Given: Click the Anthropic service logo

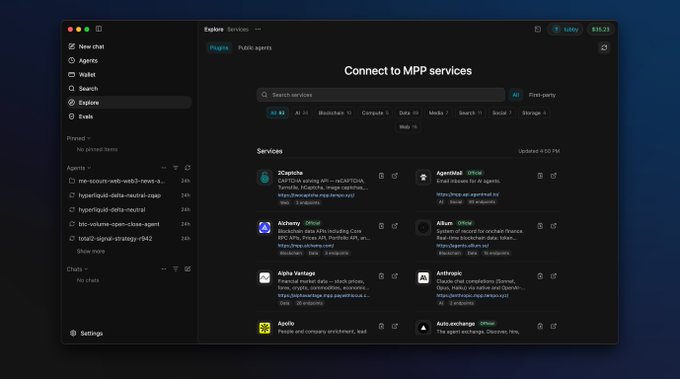Looking at the screenshot, I should (x=423, y=278).
